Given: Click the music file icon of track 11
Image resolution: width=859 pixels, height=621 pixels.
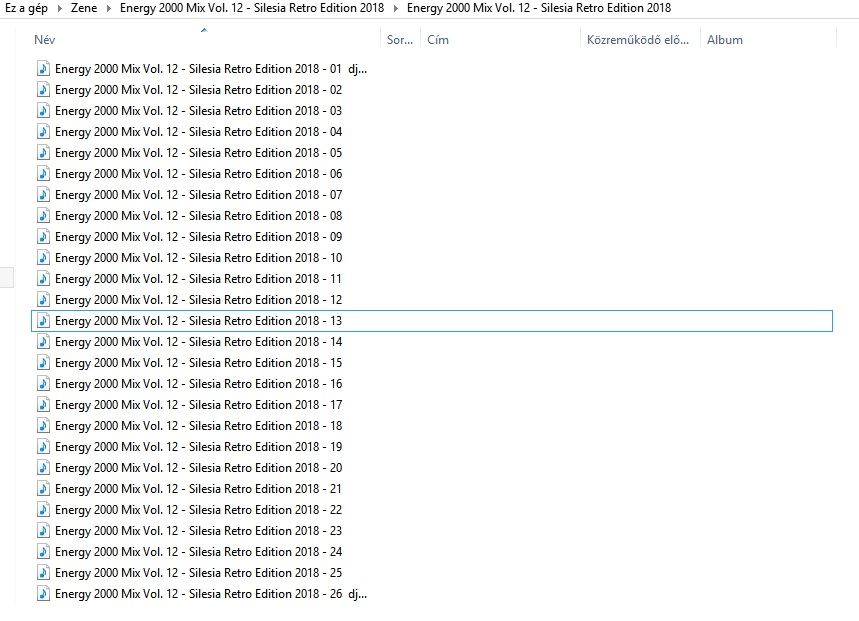Looking at the screenshot, I should [43, 278].
